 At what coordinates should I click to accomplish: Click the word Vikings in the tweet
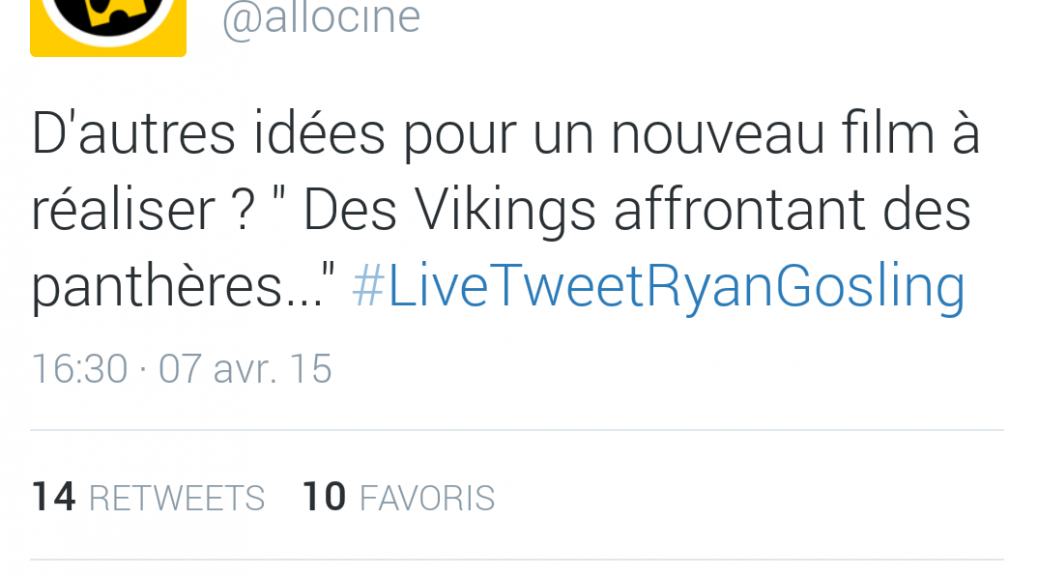(506, 211)
